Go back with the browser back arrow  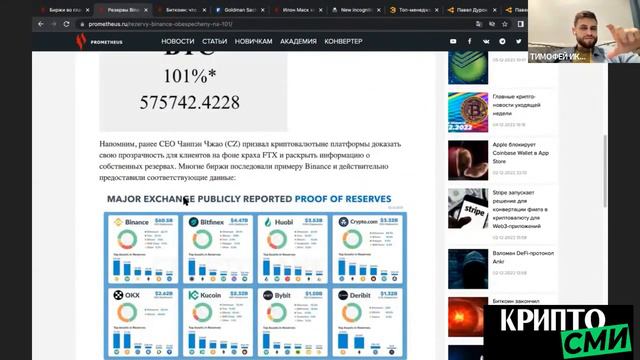[x=41, y=24]
